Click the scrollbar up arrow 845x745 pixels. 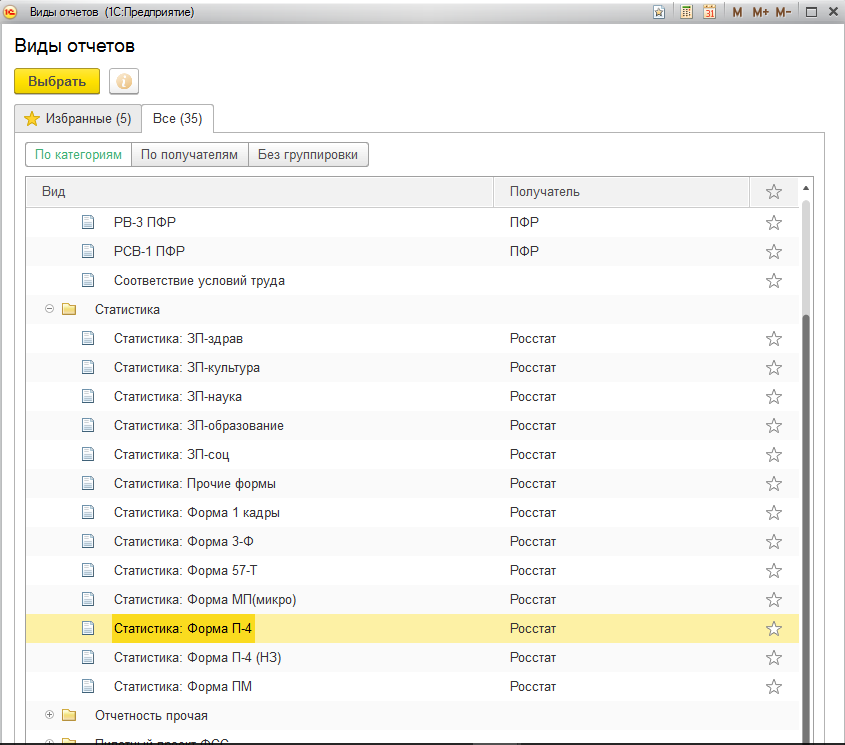click(806, 188)
